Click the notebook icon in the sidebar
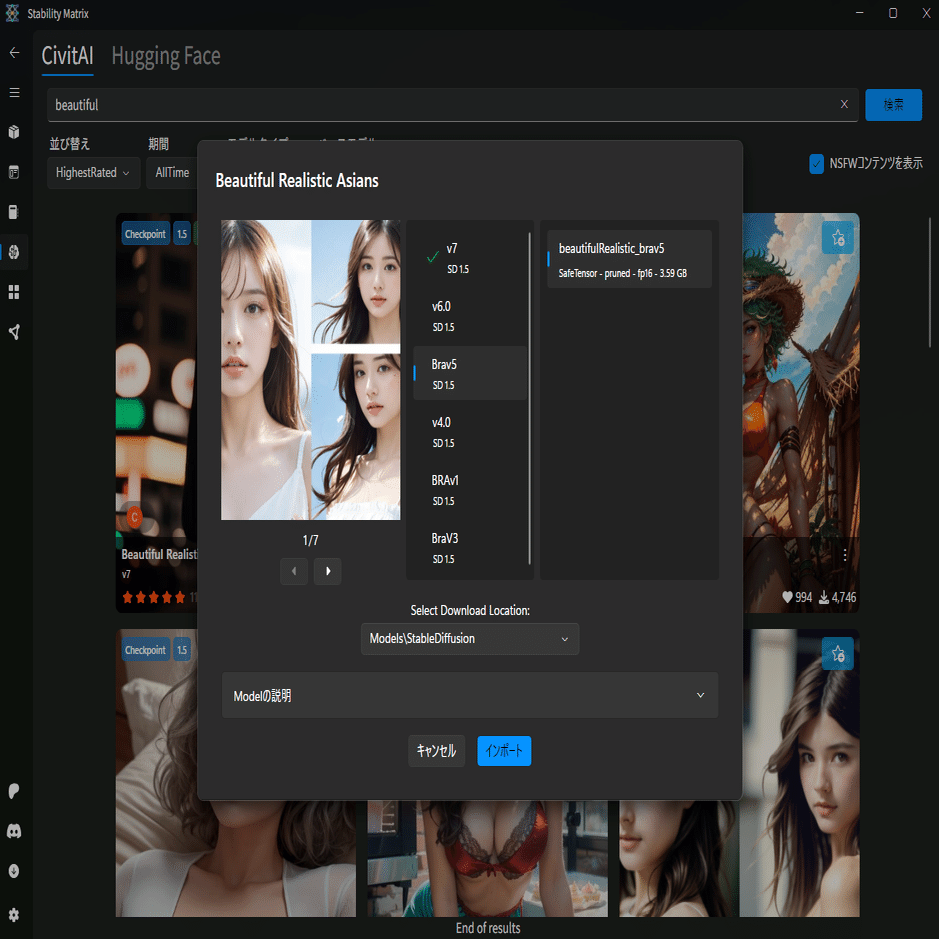Viewport: 939px width, 939px height. click(x=14, y=212)
